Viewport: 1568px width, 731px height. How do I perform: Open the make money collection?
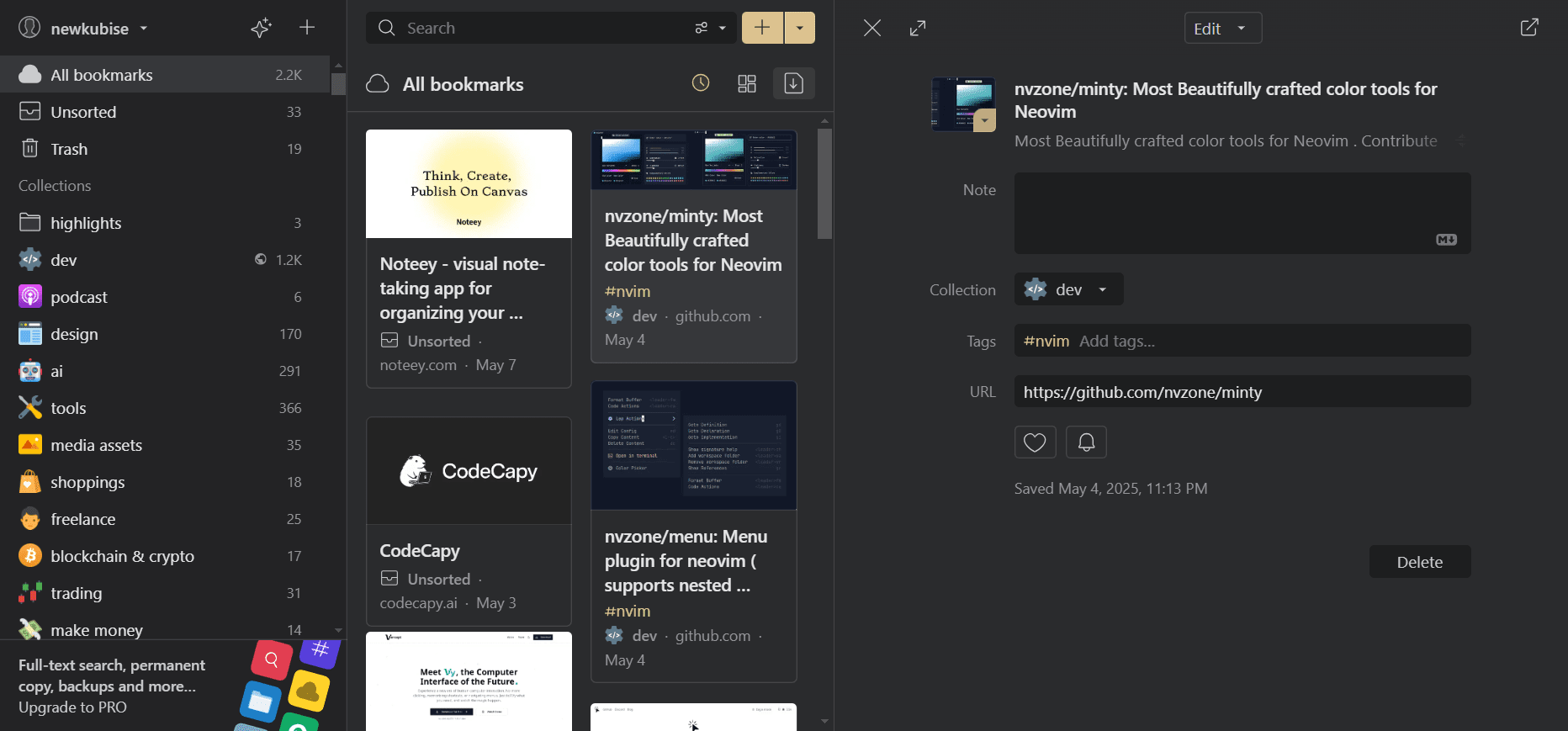(165, 629)
